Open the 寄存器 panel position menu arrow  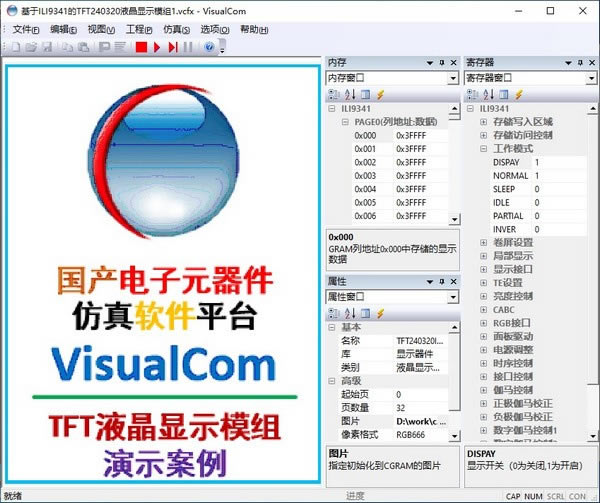tap(568, 63)
